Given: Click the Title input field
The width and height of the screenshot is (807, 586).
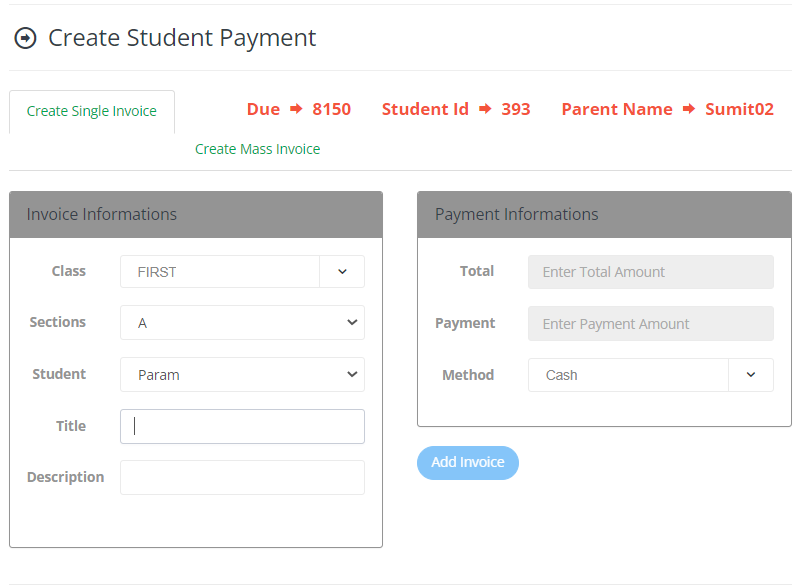Looking at the screenshot, I should (242, 426).
